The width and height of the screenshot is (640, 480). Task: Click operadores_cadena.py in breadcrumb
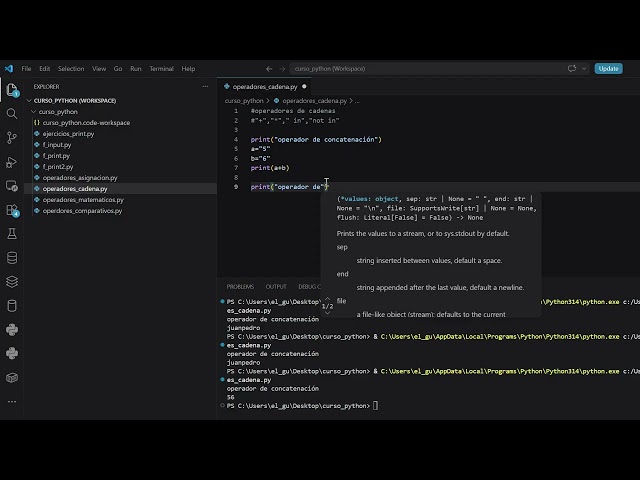click(314, 100)
